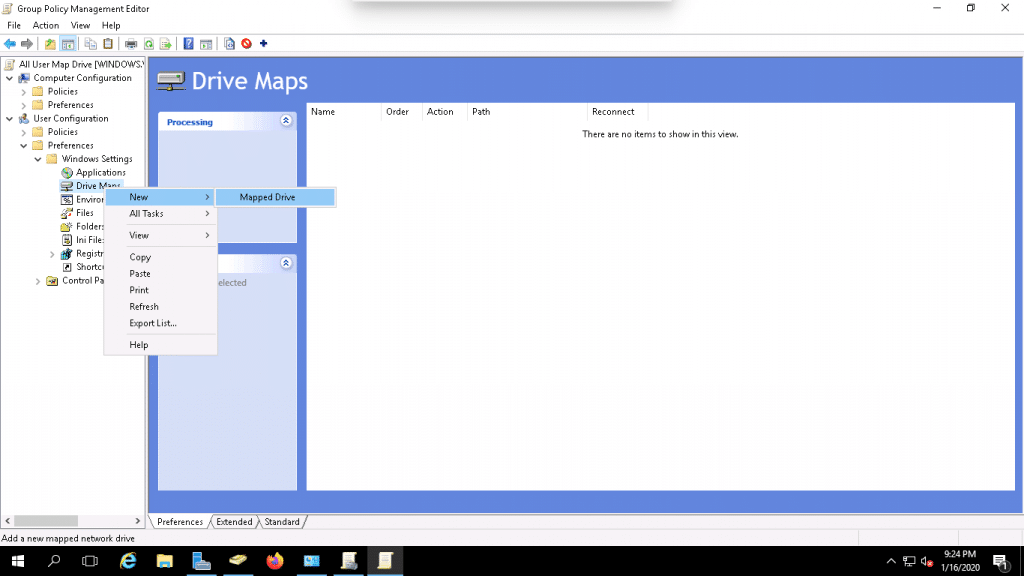Click Show/Hide Action Pane toolbar icon

pos(206,44)
